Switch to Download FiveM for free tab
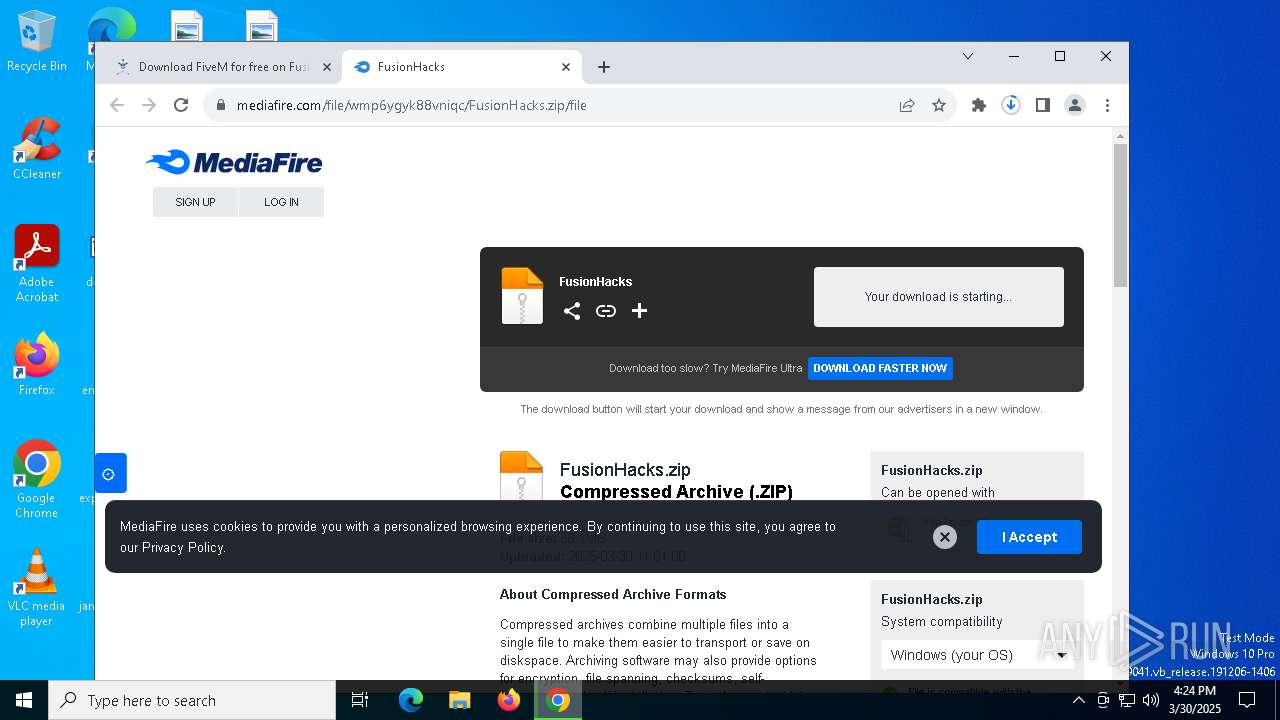Viewport: 1280px width, 720px height. [x=224, y=67]
